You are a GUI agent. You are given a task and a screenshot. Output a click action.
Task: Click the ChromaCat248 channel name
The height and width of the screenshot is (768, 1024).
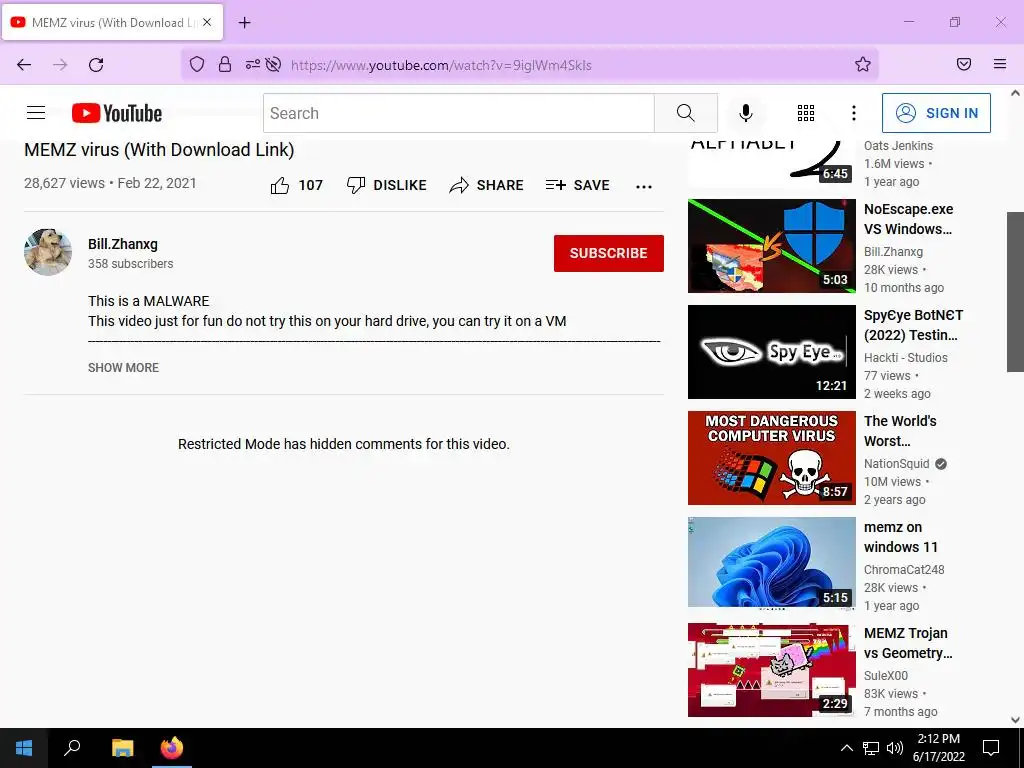[x=904, y=569]
